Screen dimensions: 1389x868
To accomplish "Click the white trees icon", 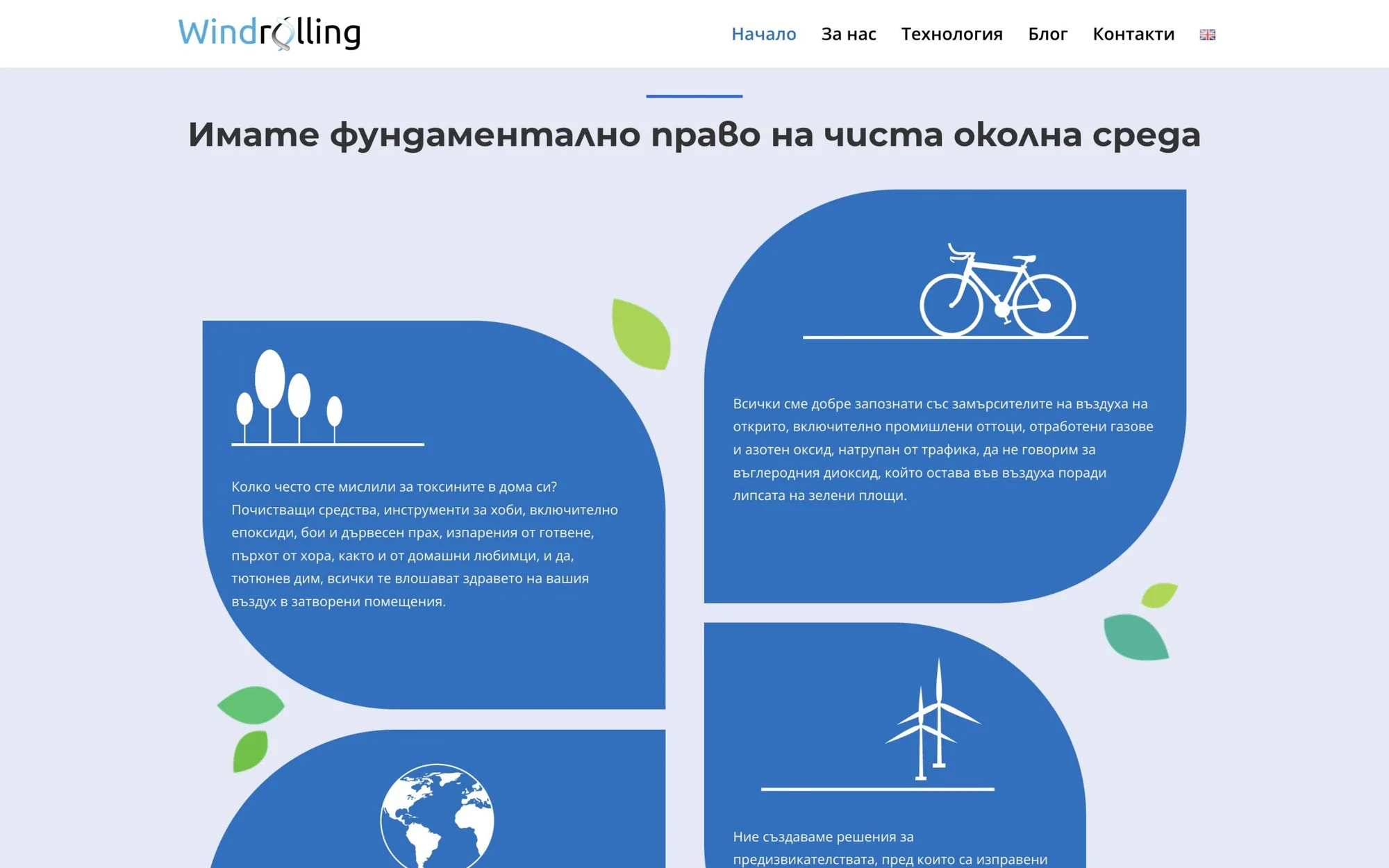I will point(328,397).
